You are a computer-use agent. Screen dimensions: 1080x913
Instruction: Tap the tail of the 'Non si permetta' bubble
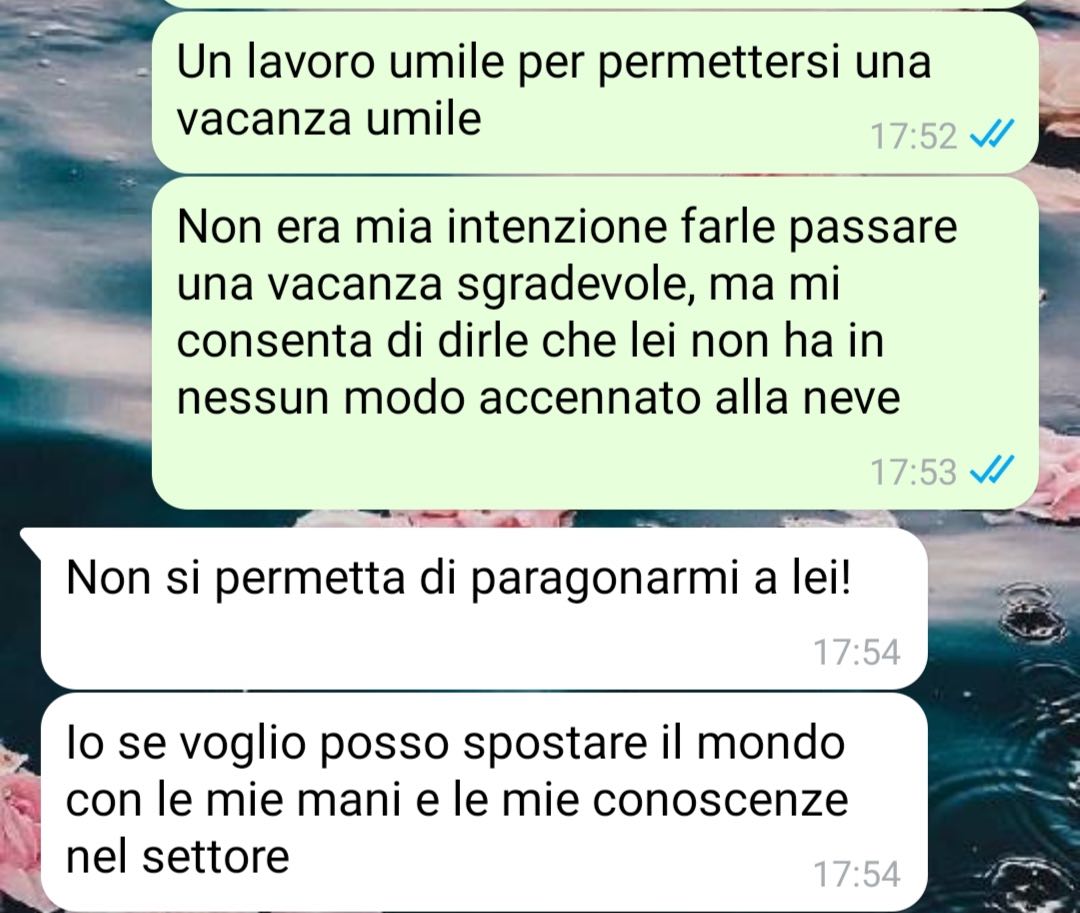(x=32, y=541)
